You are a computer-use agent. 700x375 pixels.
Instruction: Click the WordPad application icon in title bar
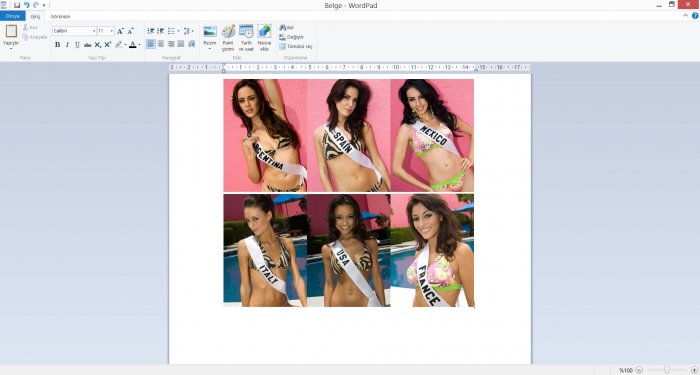click(4, 5)
